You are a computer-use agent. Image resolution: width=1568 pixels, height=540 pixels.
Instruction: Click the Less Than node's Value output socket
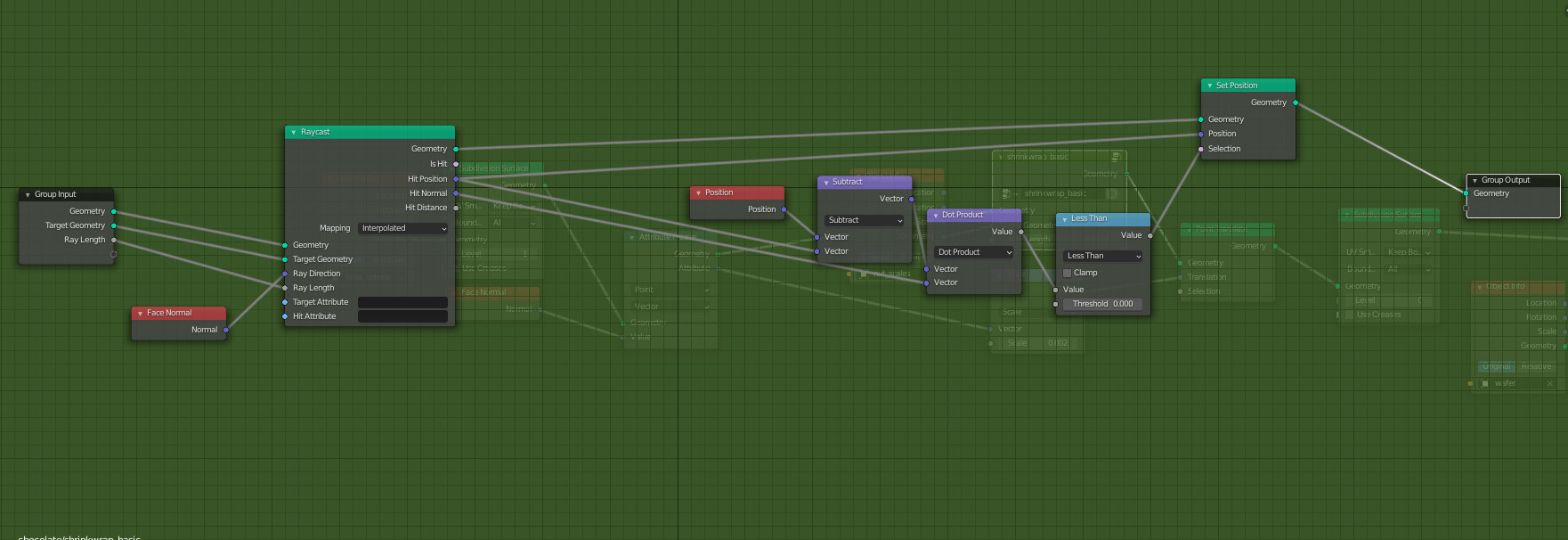coord(1150,235)
